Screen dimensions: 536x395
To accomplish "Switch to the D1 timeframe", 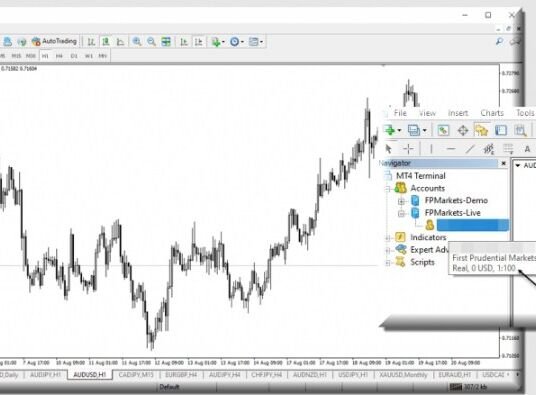I will pyautogui.click(x=74, y=56).
